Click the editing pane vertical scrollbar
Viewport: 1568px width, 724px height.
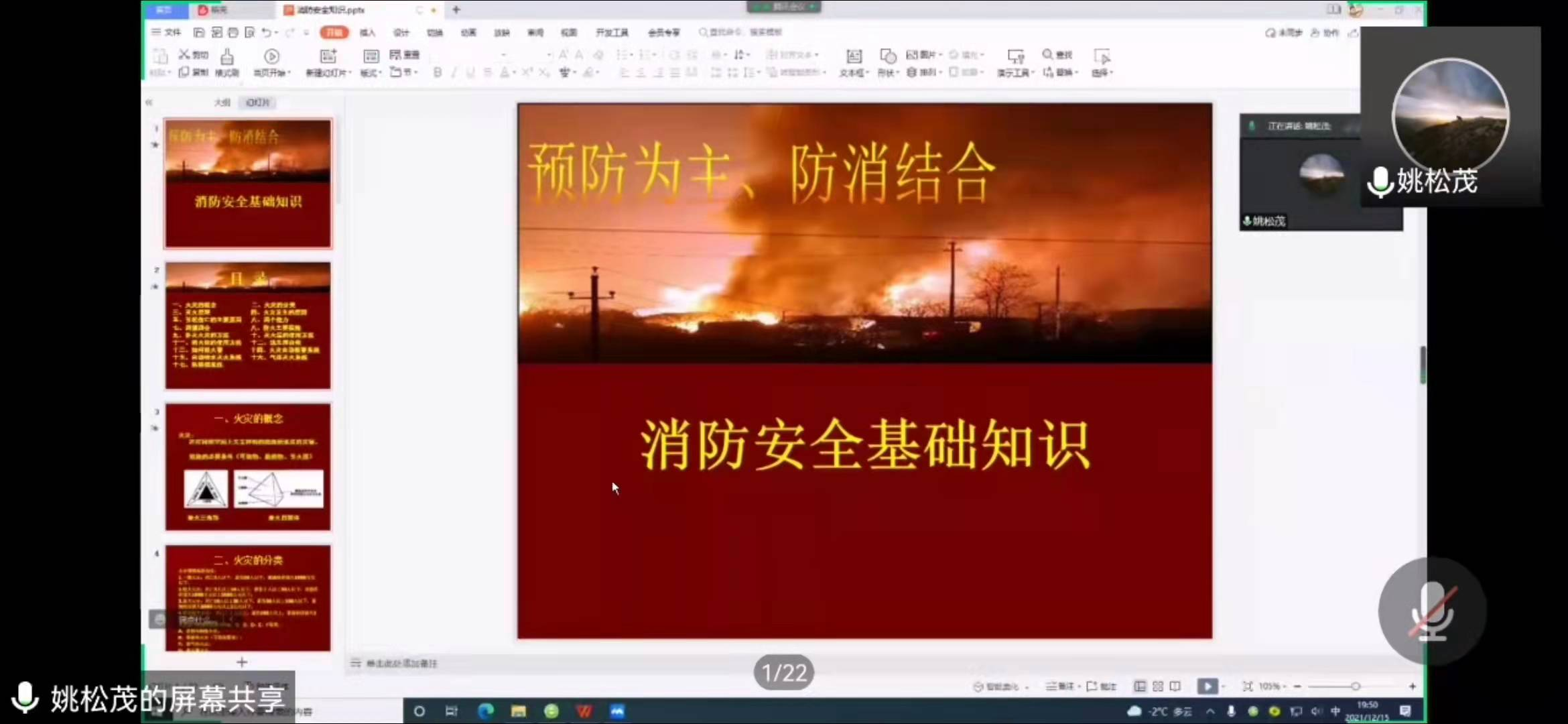(x=1422, y=365)
